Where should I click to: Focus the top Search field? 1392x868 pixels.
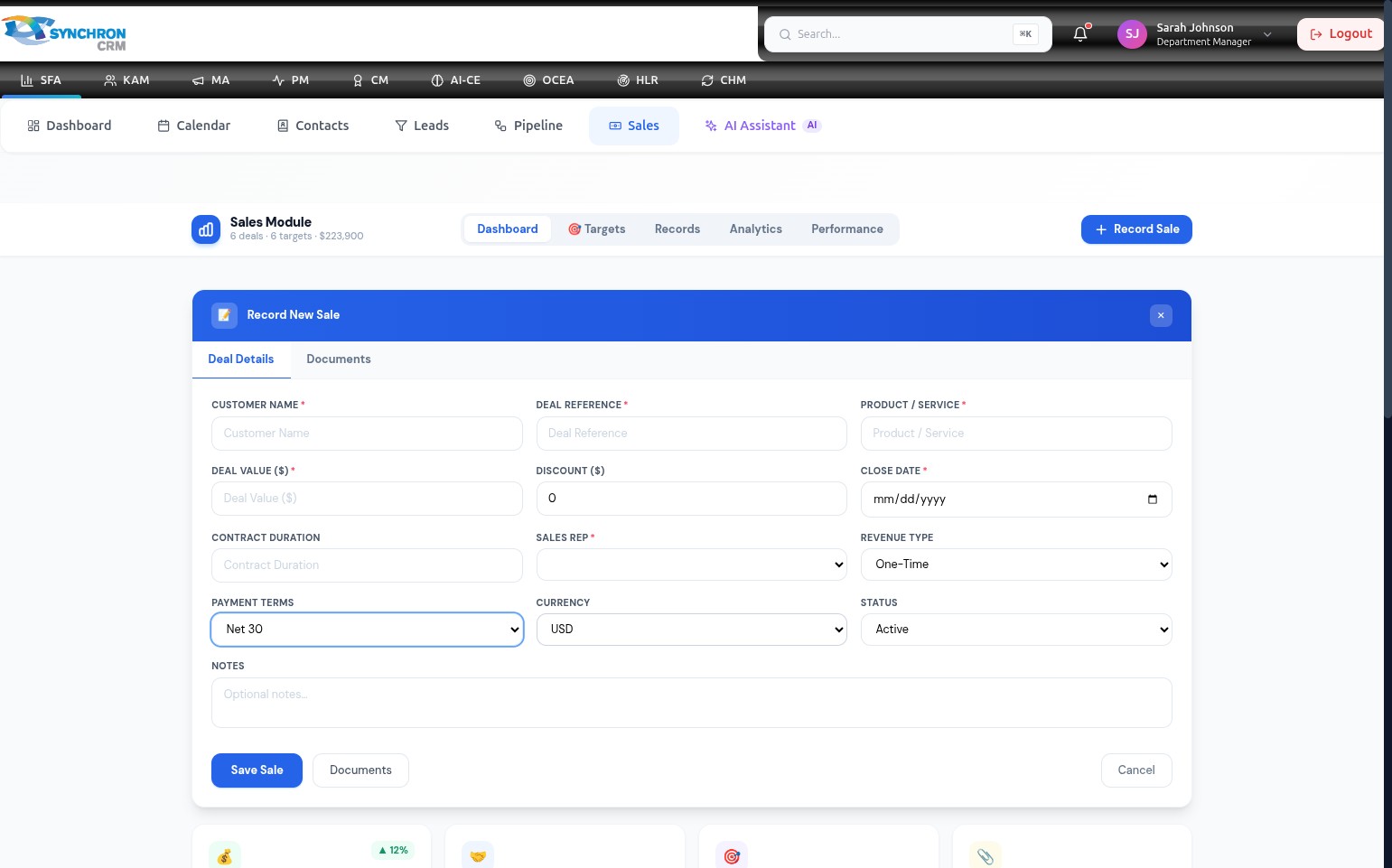pyautogui.click(x=908, y=34)
